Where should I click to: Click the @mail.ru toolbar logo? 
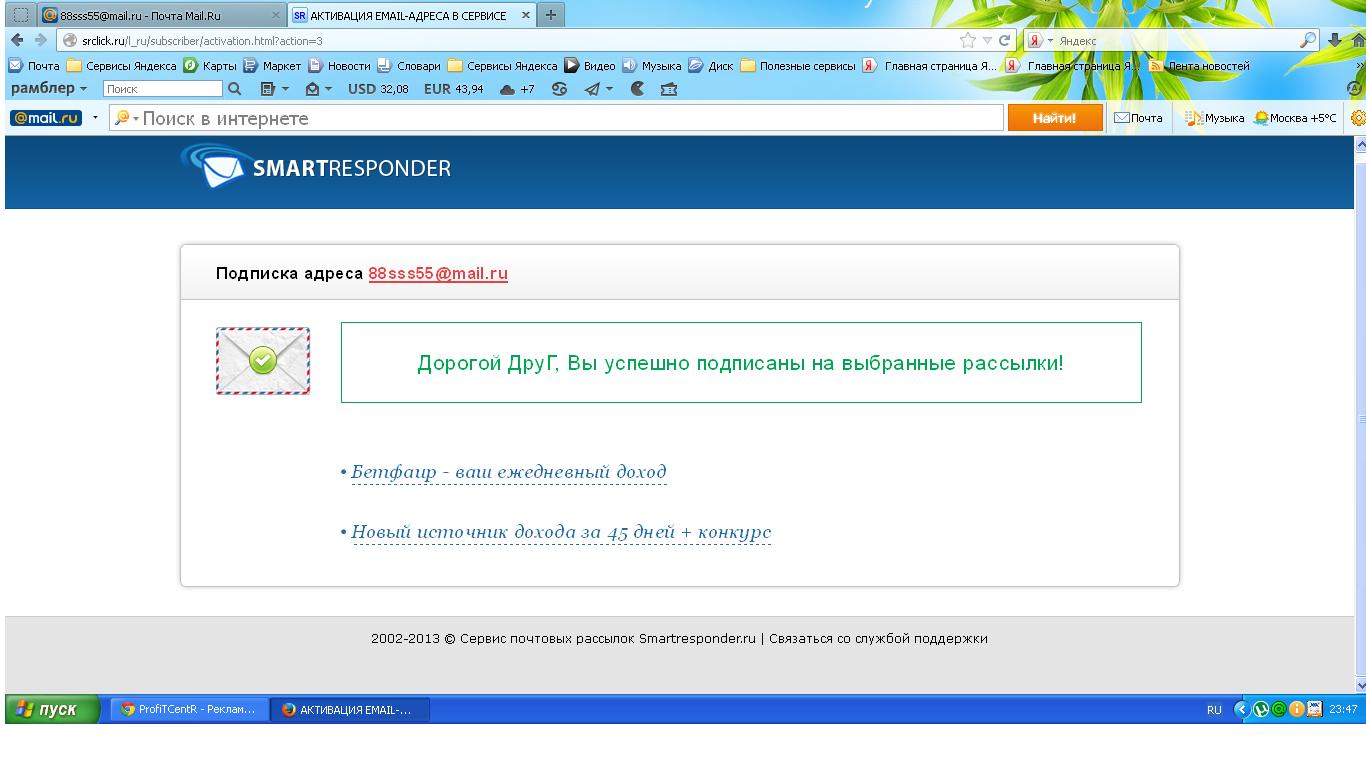pos(45,118)
